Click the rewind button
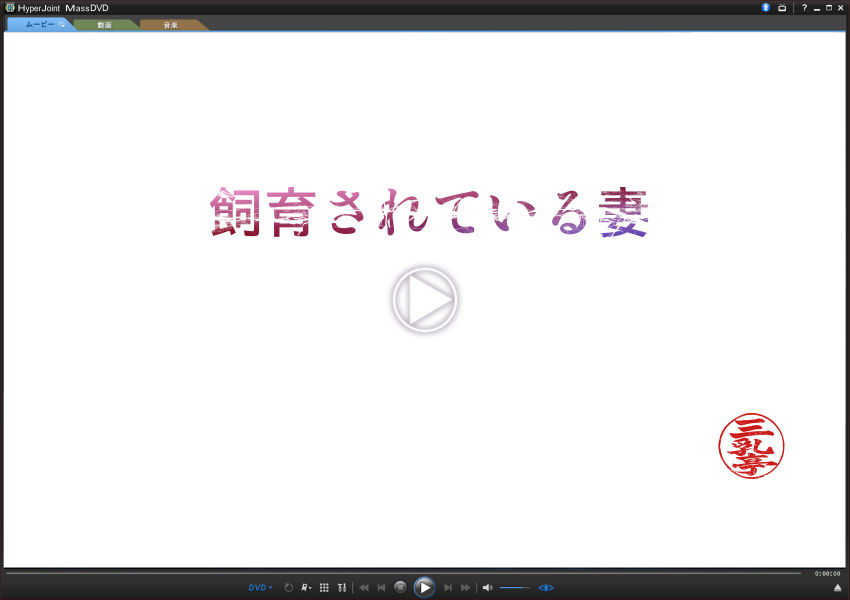850x600 pixels. pyautogui.click(x=364, y=588)
